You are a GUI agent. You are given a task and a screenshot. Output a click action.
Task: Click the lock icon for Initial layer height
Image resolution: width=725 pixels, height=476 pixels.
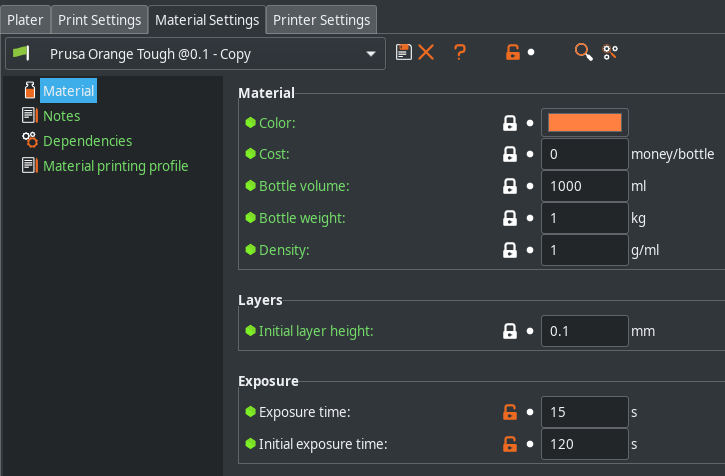[x=510, y=330]
